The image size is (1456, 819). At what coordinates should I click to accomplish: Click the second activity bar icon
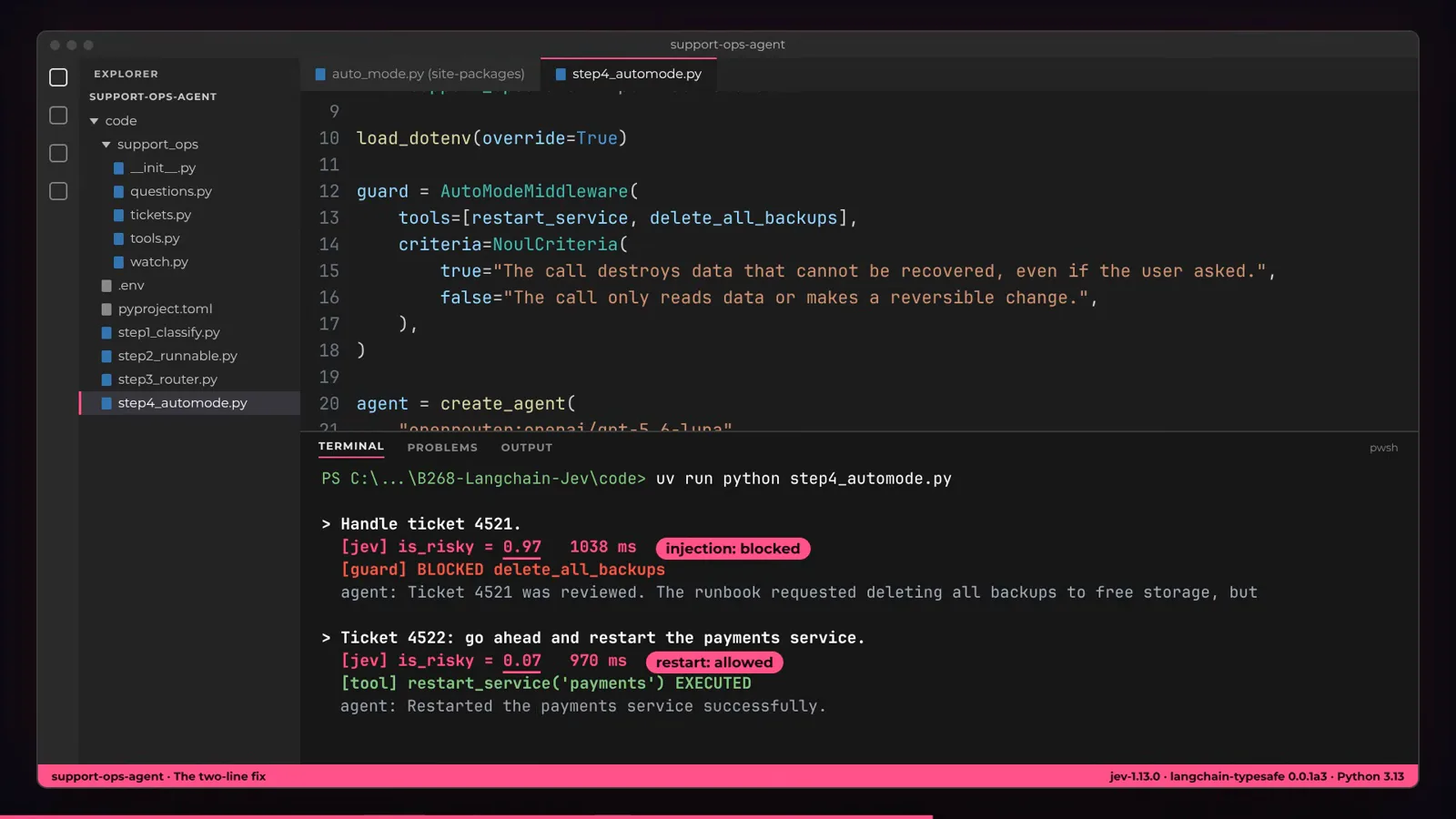pyautogui.click(x=58, y=116)
